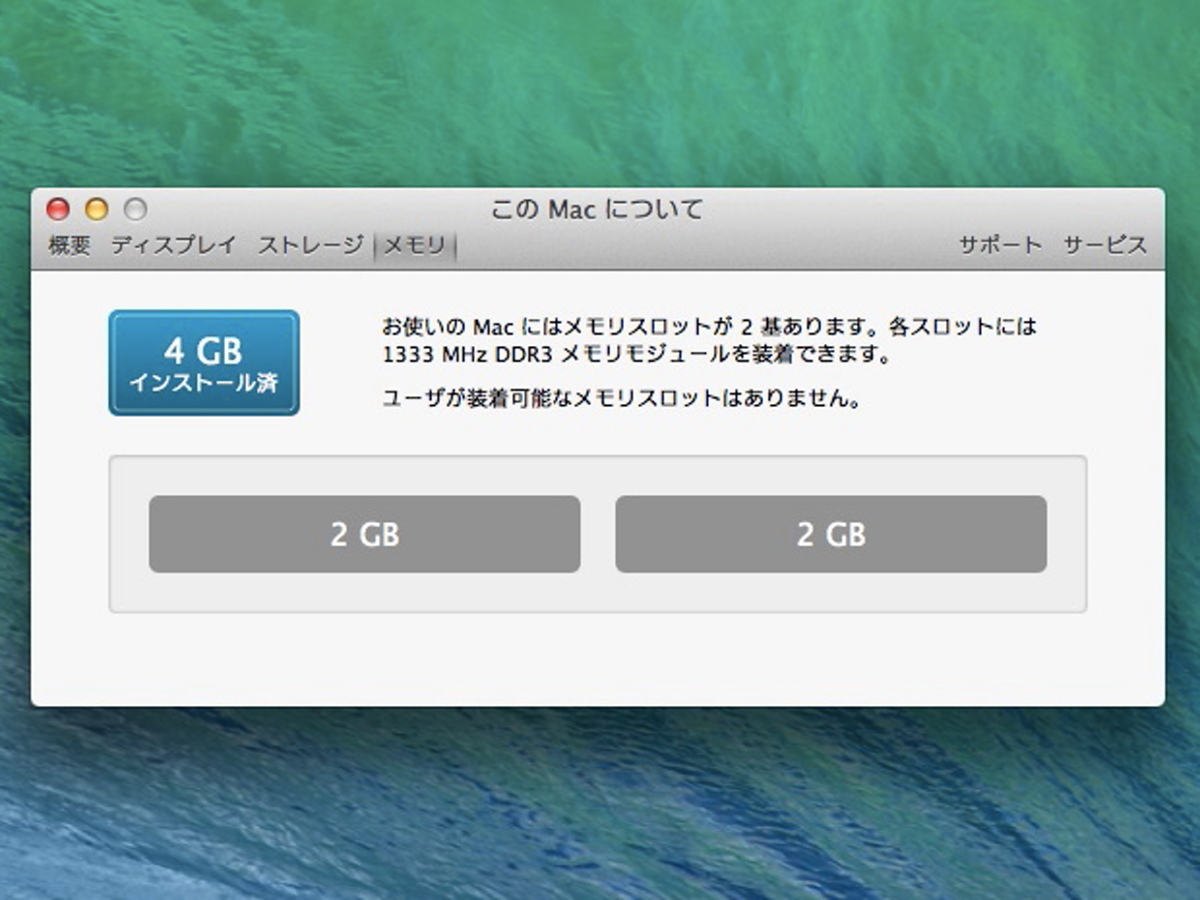Click the お使いの Mac にはメモリスロット text line

[709, 326]
